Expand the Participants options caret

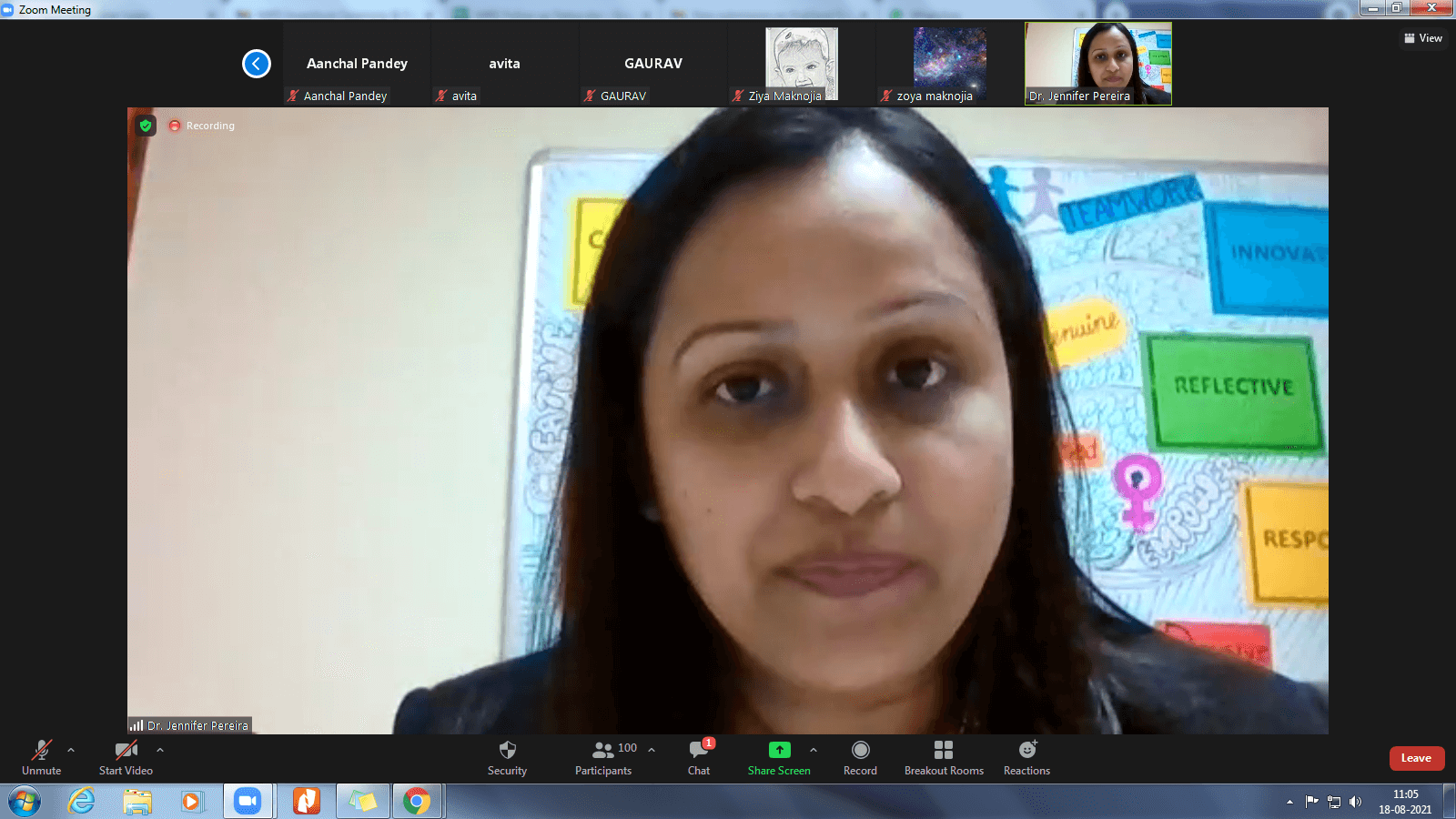tap(652, 750)
